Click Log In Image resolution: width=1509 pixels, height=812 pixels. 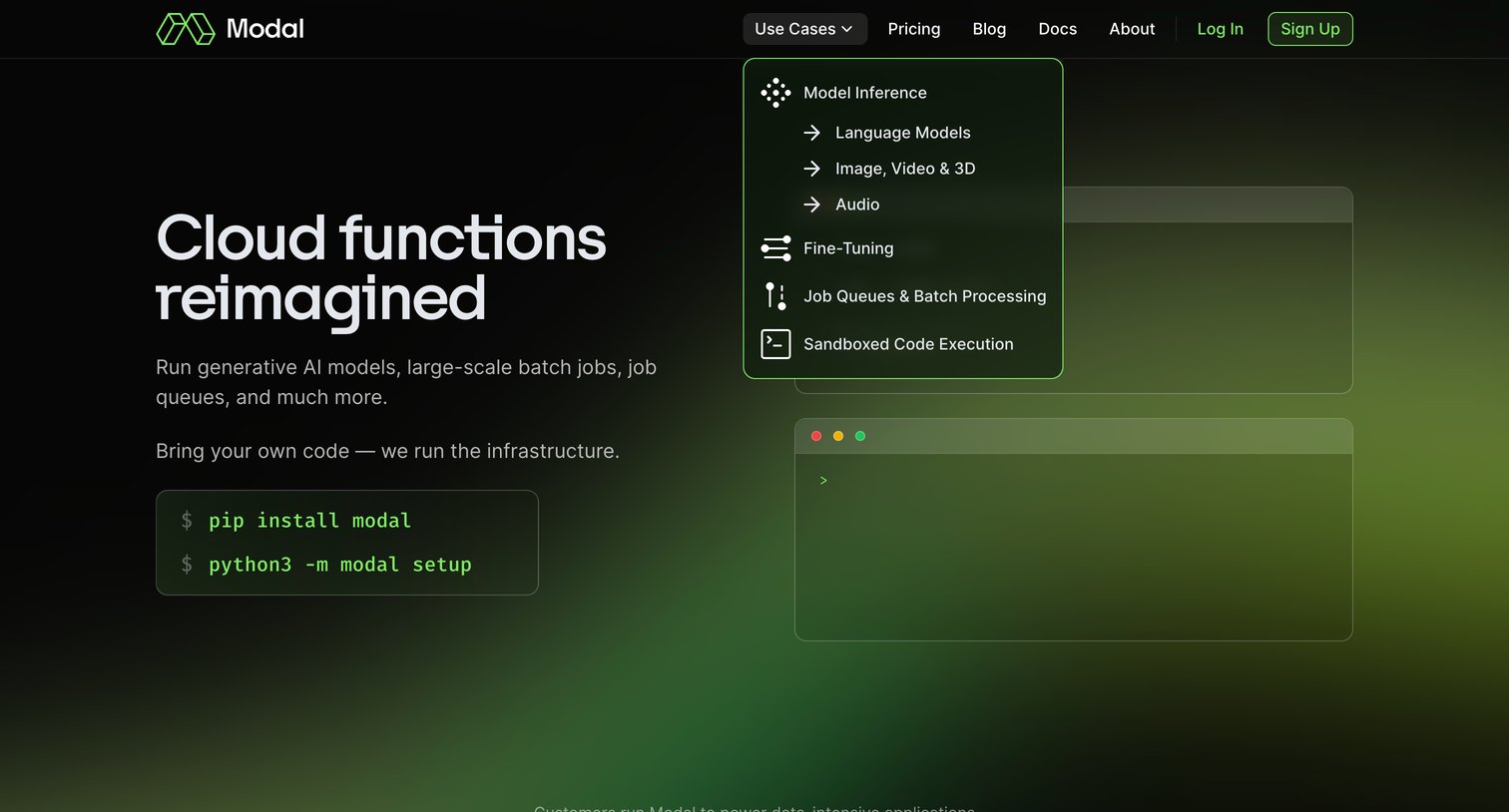pos(1221,29)
